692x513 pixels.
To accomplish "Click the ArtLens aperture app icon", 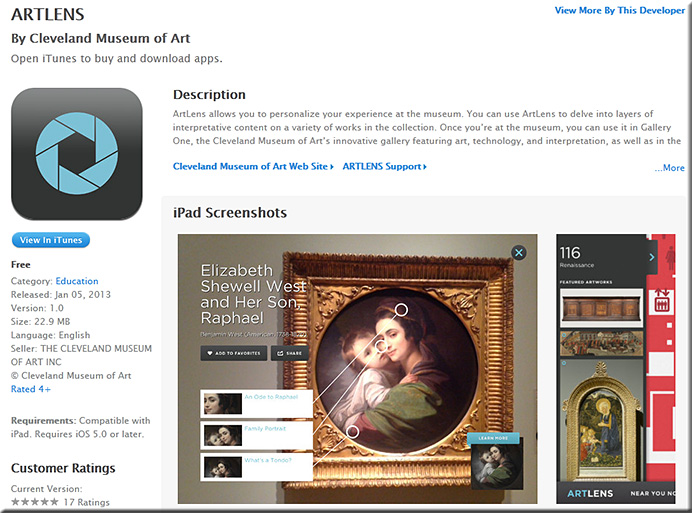I will (77, 154).
